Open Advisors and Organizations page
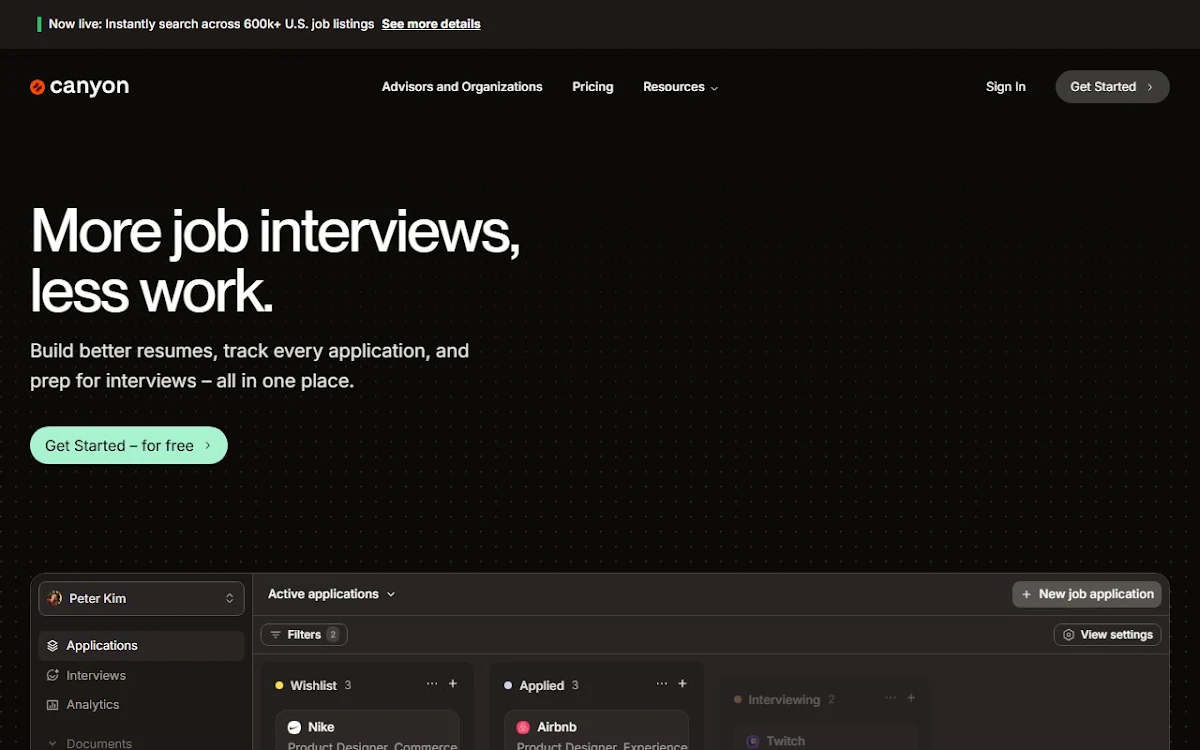The width and height of the screenshot is (1200, 750). click(x=462, y=87)
